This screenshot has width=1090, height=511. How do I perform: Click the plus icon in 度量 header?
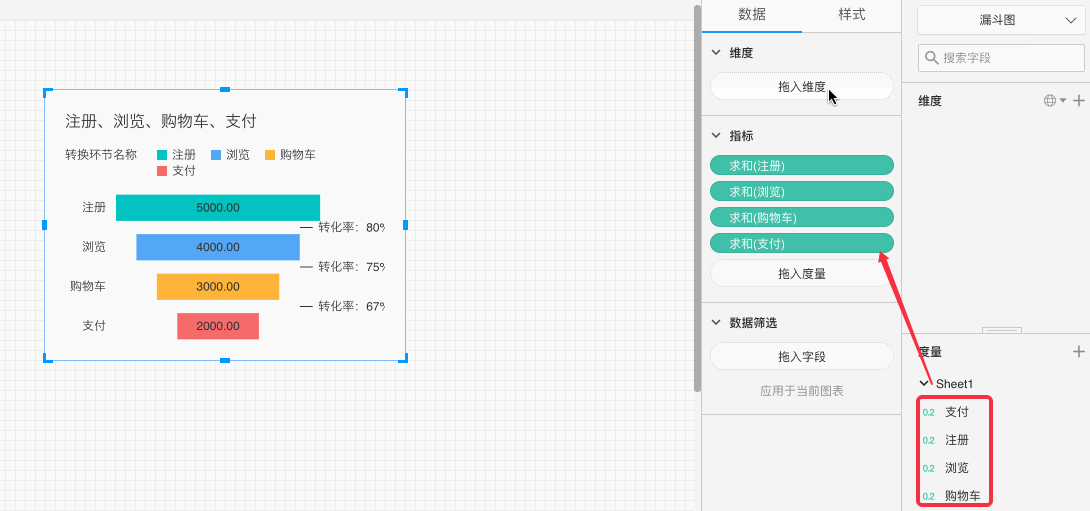(x=1078, y=352)
